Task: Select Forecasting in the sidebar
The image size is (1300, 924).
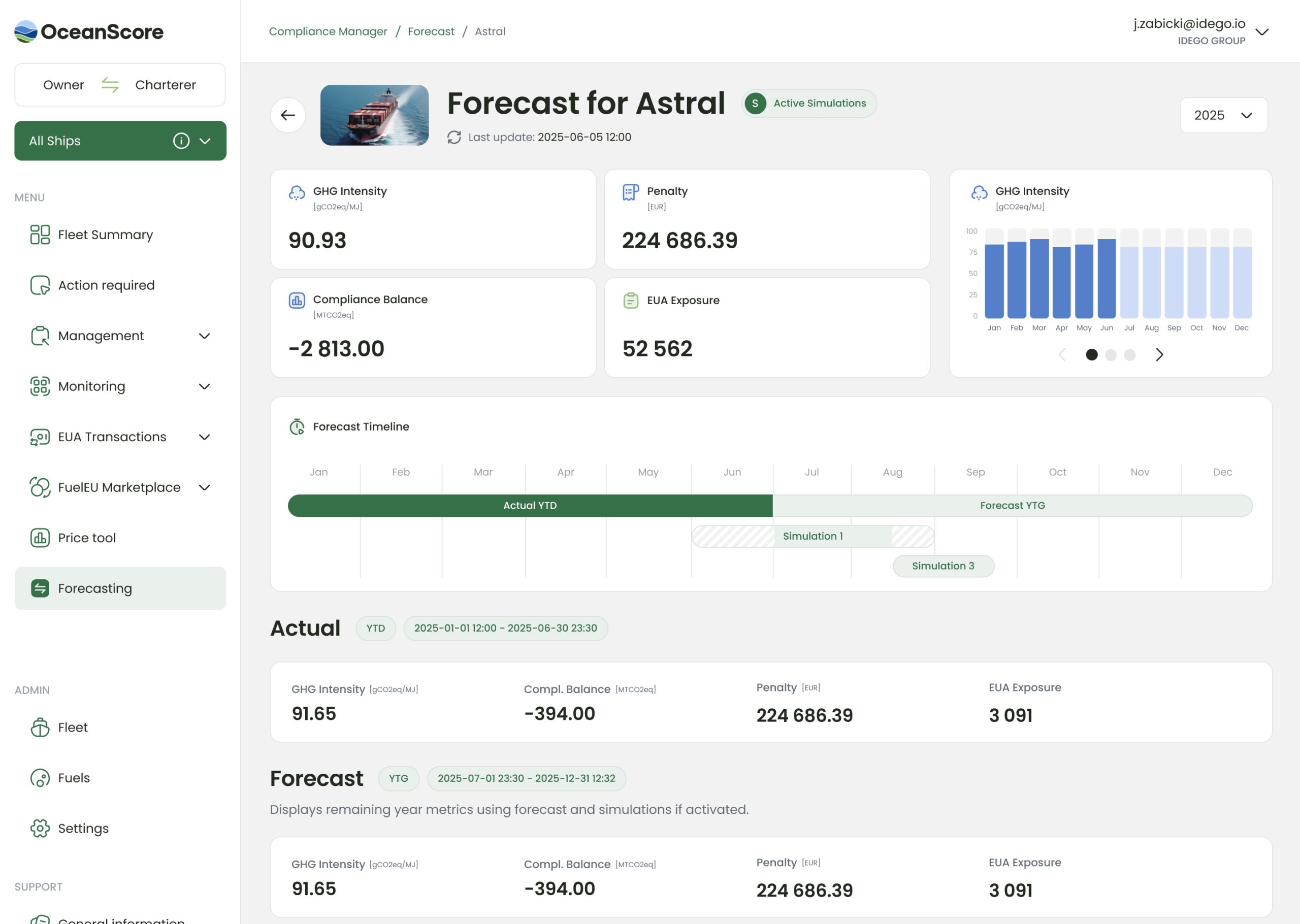Action: point(95,588)
